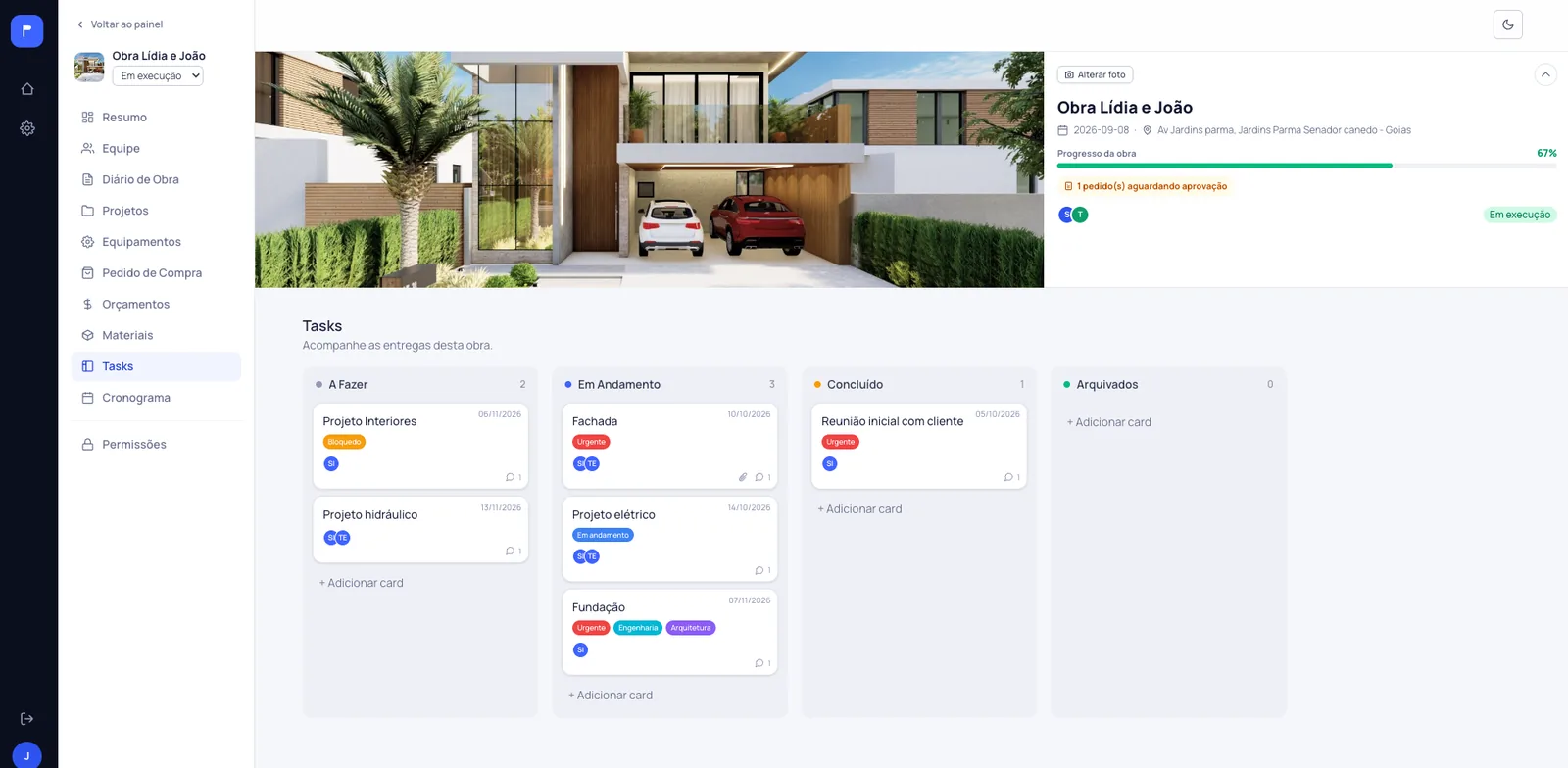Click the Reunião inicial com cliente title

point(892,421)
